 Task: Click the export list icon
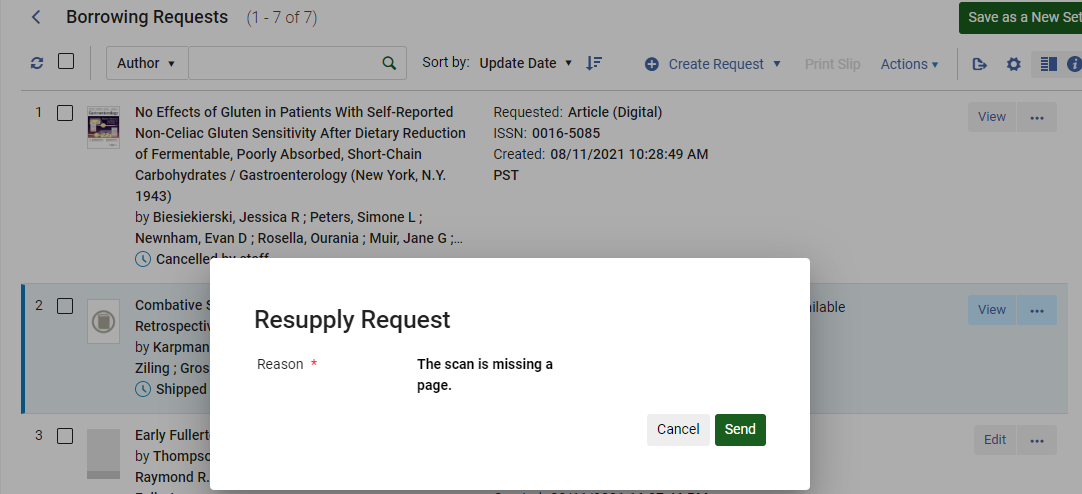pyautogui.click(x=980, y=64)
